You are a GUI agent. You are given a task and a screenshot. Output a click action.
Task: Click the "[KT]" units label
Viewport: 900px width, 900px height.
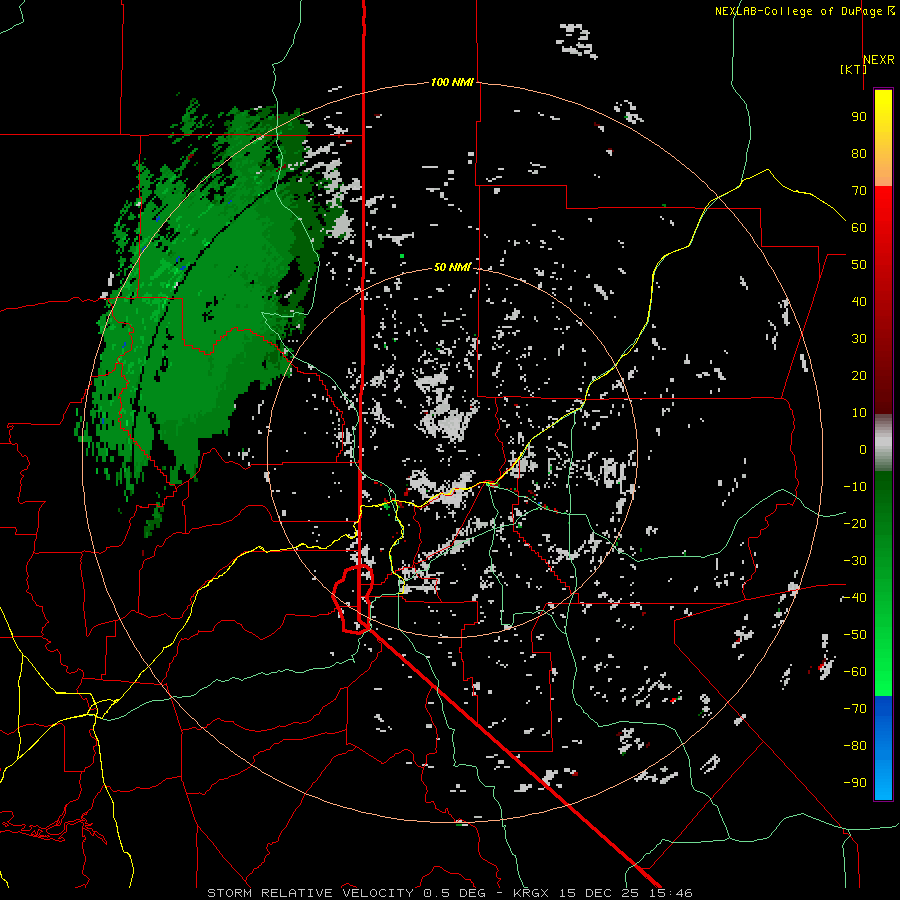point(853,69)
